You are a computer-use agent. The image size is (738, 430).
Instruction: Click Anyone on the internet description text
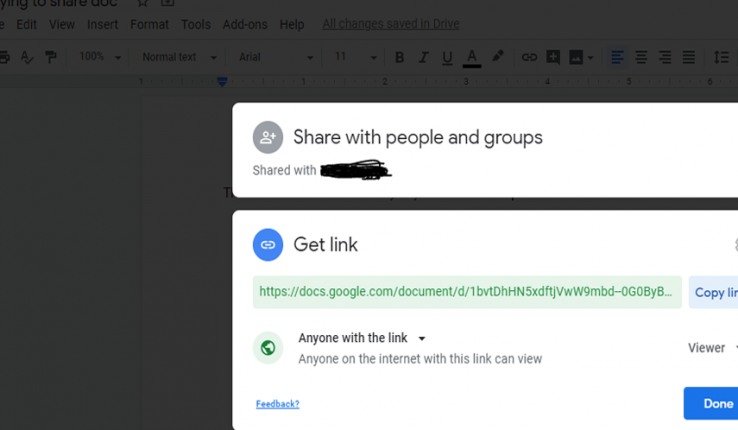click(x=420, y=359)
